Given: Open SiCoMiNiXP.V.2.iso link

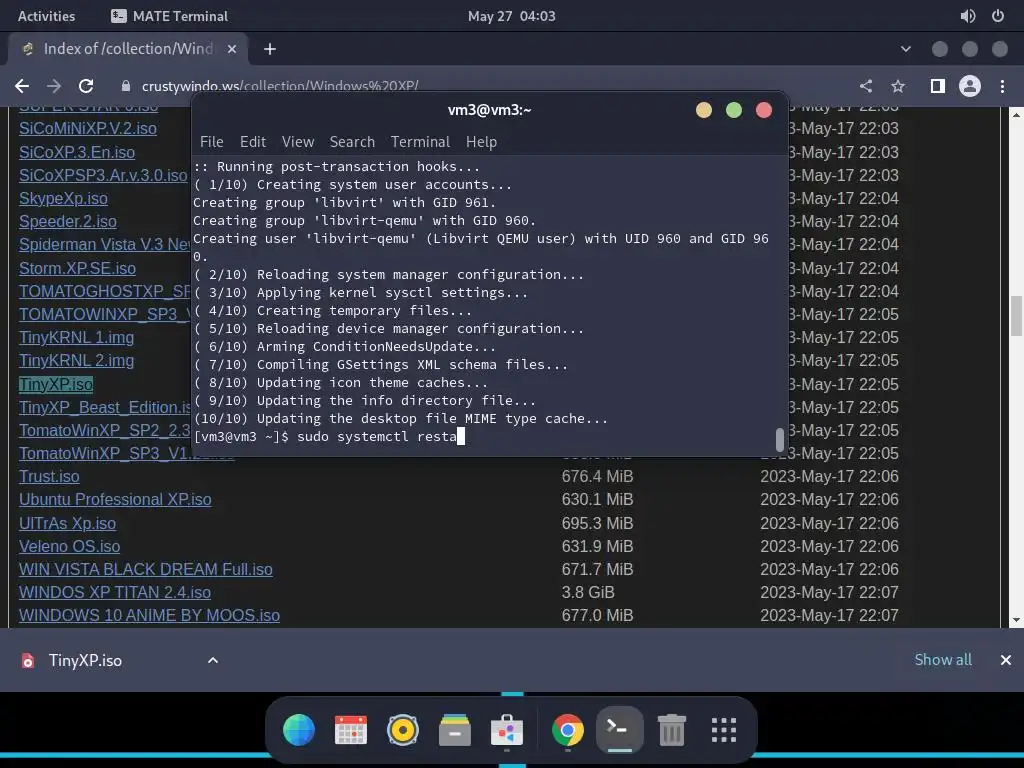Looking at the screenshot, I should (88, 129).
